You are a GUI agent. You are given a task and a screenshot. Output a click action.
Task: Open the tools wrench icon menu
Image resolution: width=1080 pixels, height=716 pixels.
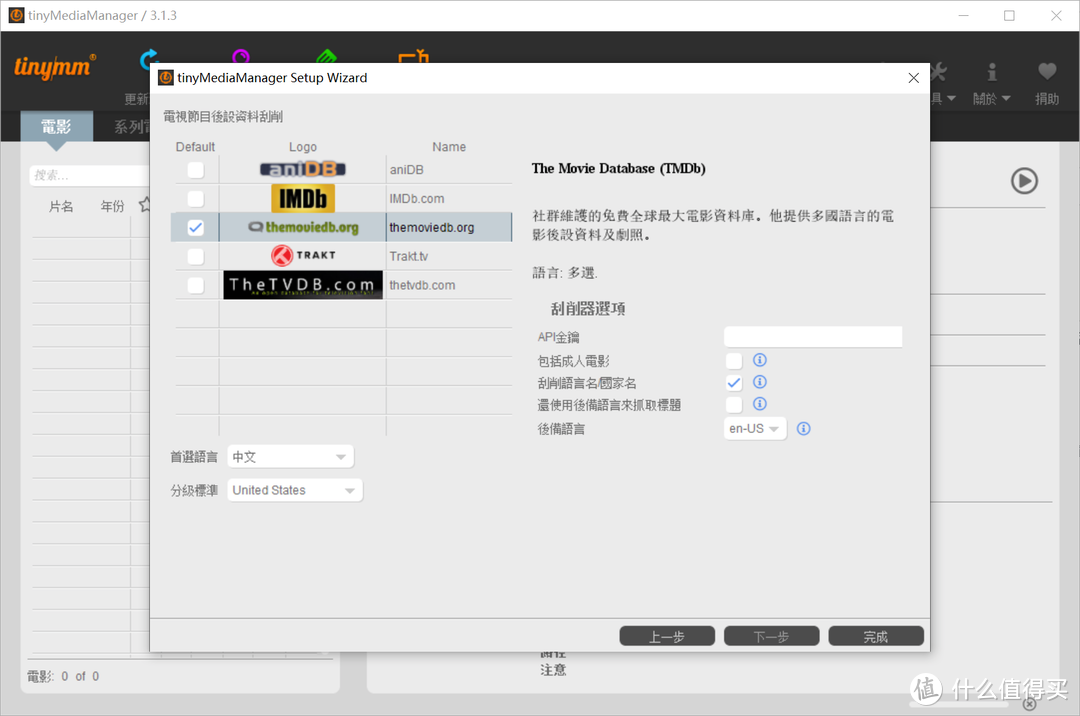[x=938, y=72]
